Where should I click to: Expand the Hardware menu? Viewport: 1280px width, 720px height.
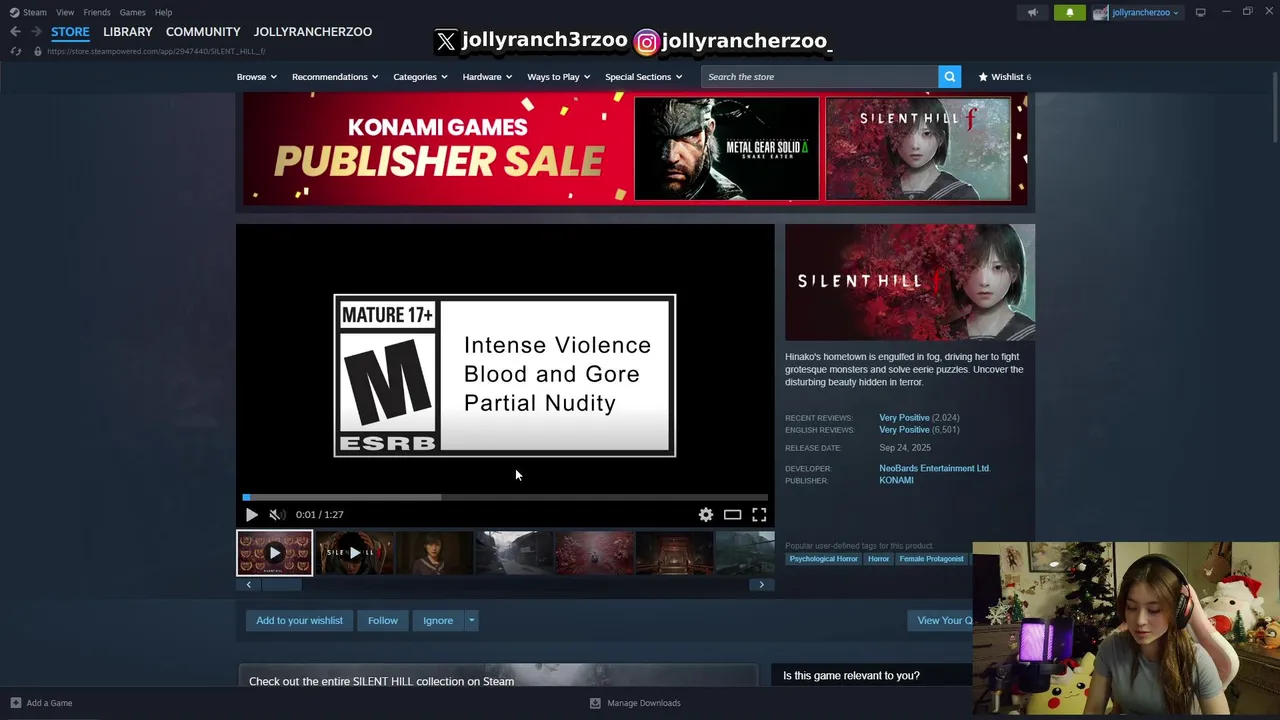pos(487,77)
